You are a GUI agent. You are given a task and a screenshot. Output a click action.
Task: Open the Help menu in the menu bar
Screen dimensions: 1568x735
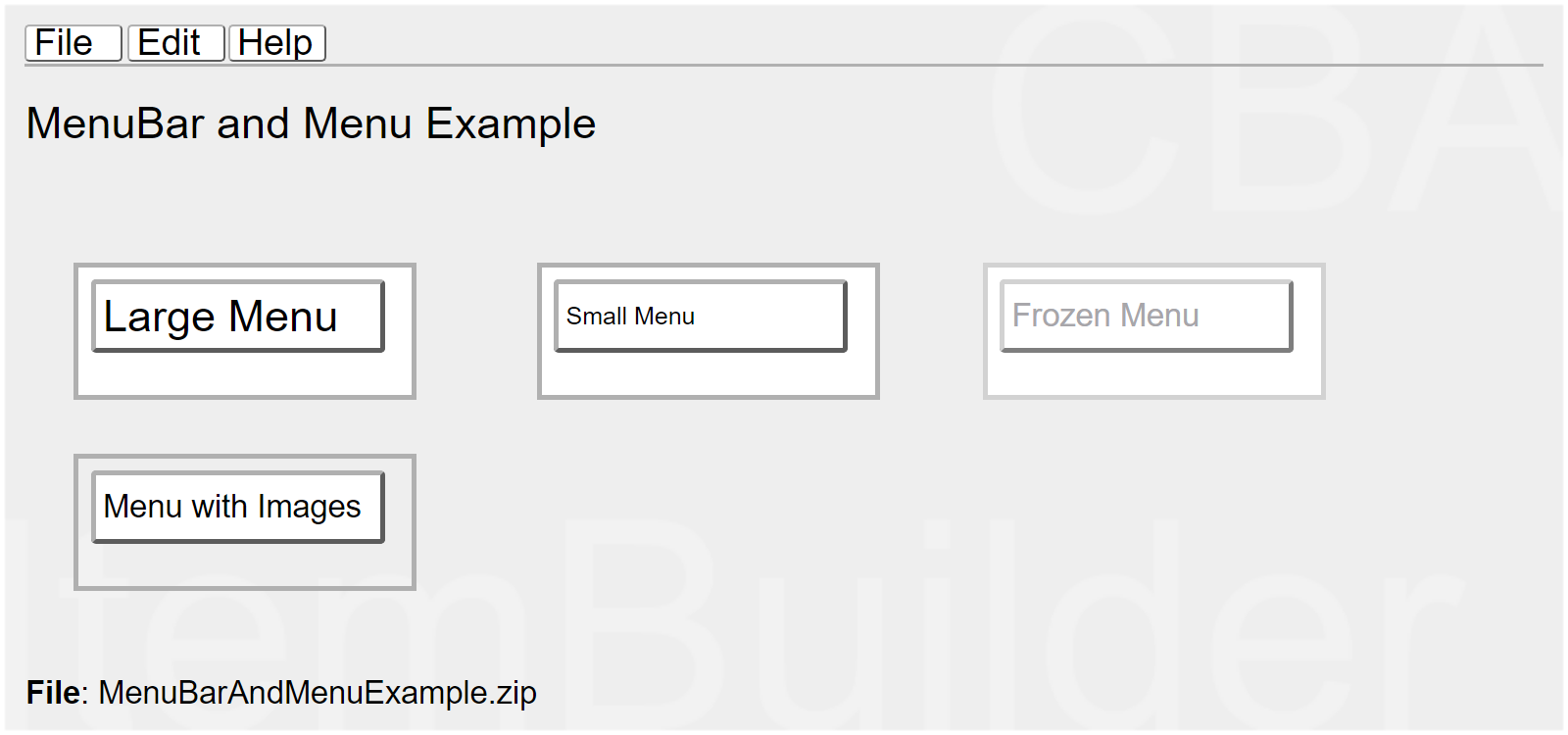[276, 43]
